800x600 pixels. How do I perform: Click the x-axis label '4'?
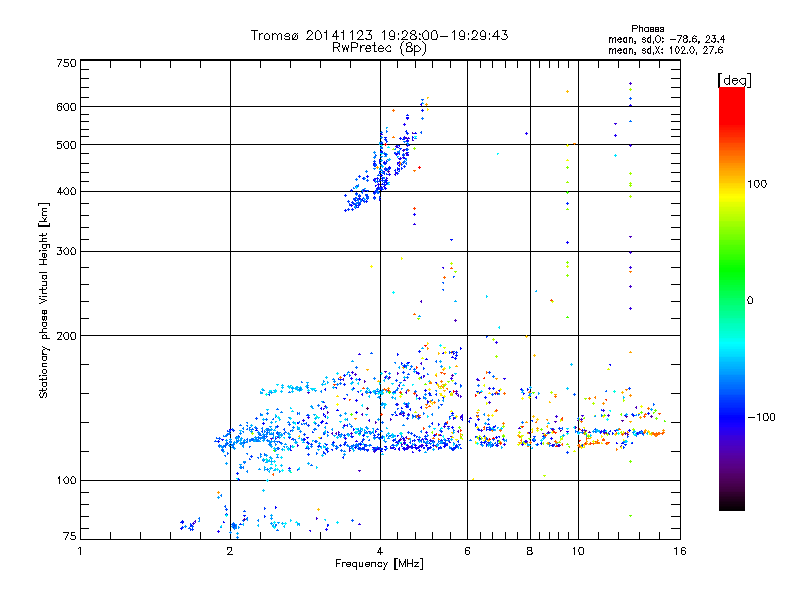click(380, 551)
